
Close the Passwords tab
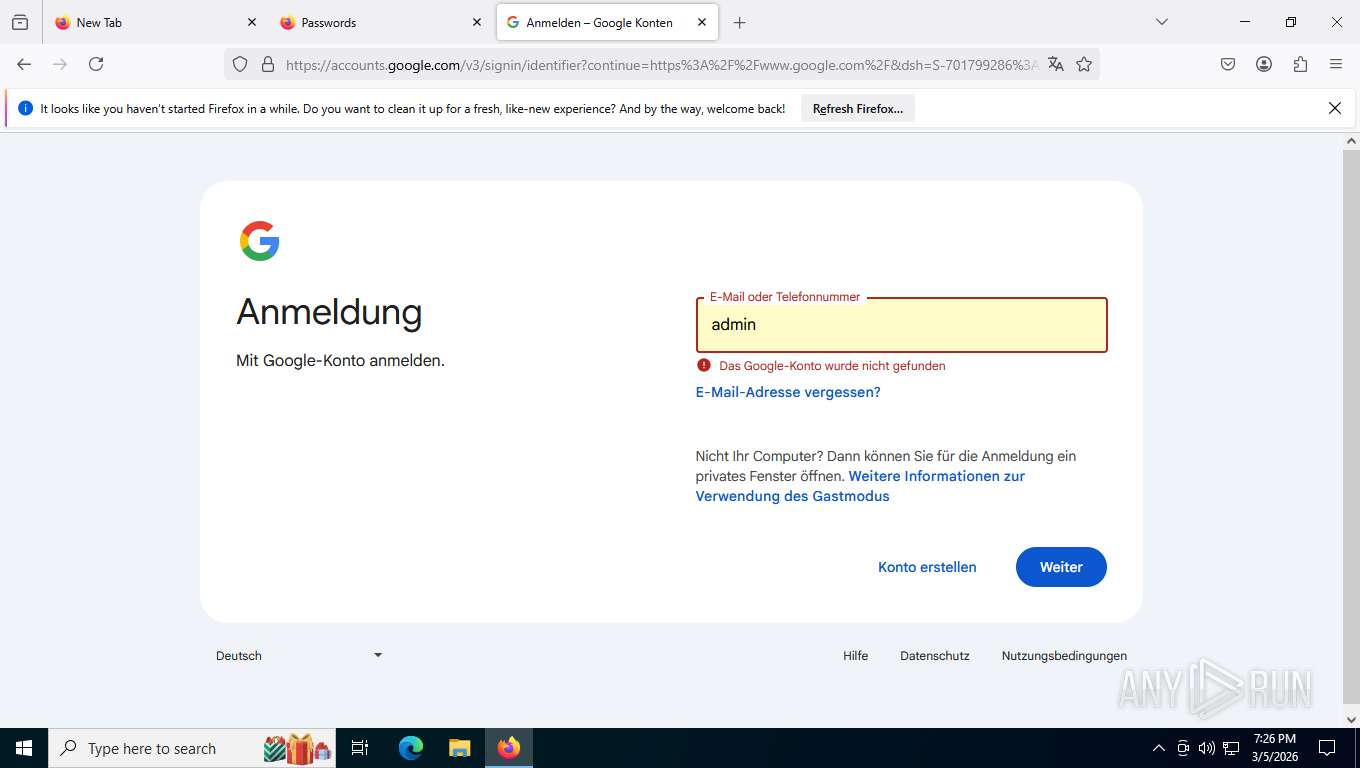[x=476, y=22]
